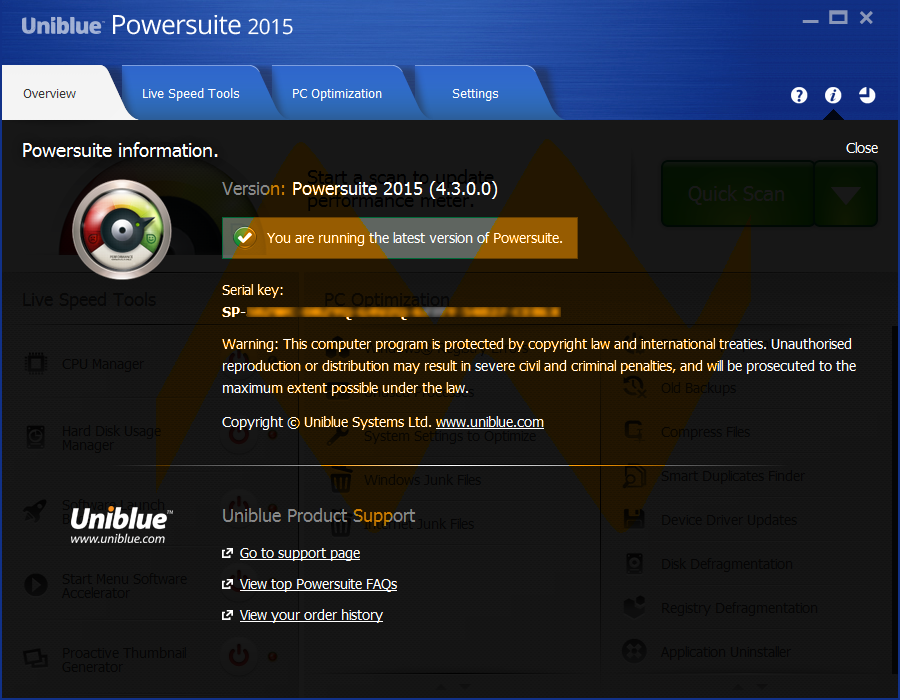Click the dimmed Software Launch rocket icon
Image resolution: width=900 pixels, height=700 pixels.
point(36,510)
